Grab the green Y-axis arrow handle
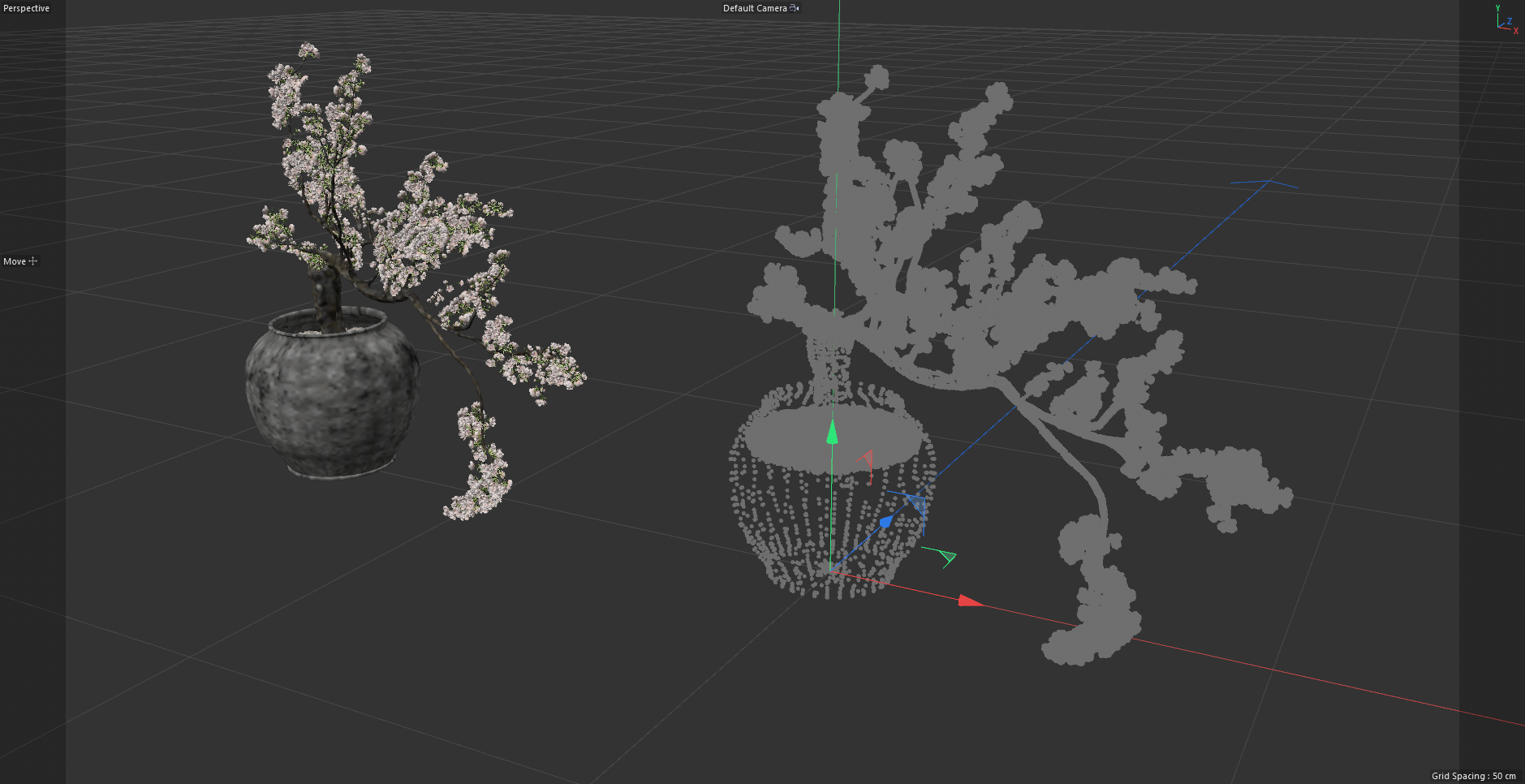Screen dimensions: 1525x784 coord(832,432)
